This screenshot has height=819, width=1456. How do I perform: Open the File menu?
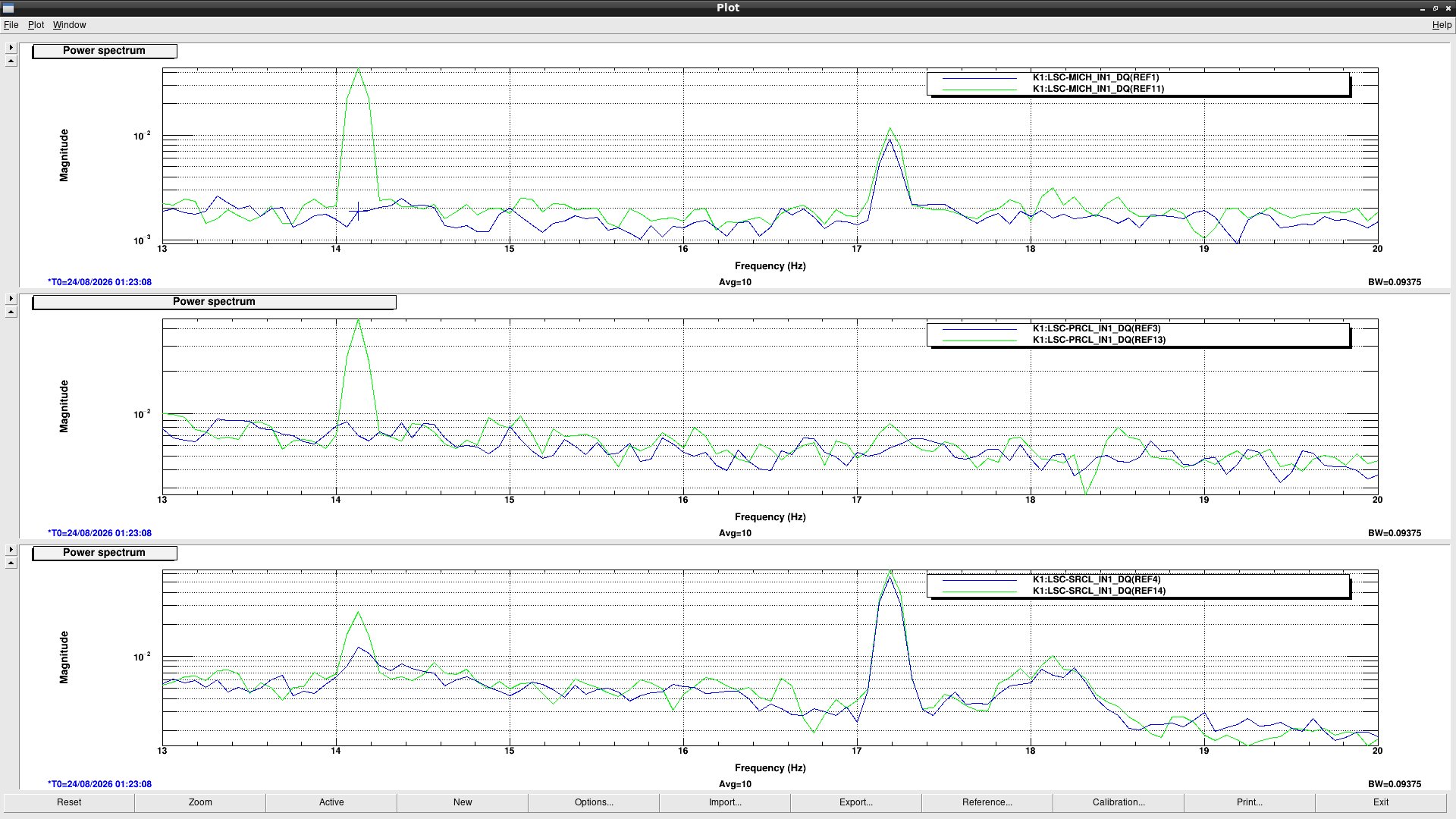click(x=11, y=25)
